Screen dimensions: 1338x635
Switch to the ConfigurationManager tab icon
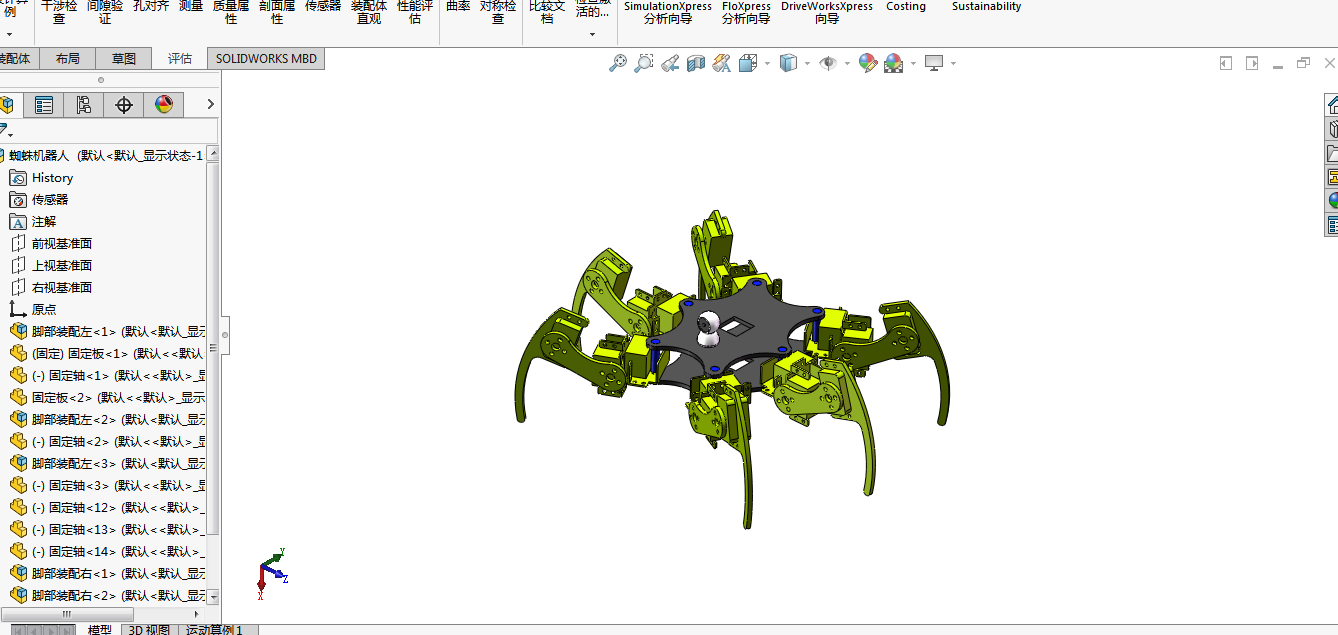pos(84,105)
